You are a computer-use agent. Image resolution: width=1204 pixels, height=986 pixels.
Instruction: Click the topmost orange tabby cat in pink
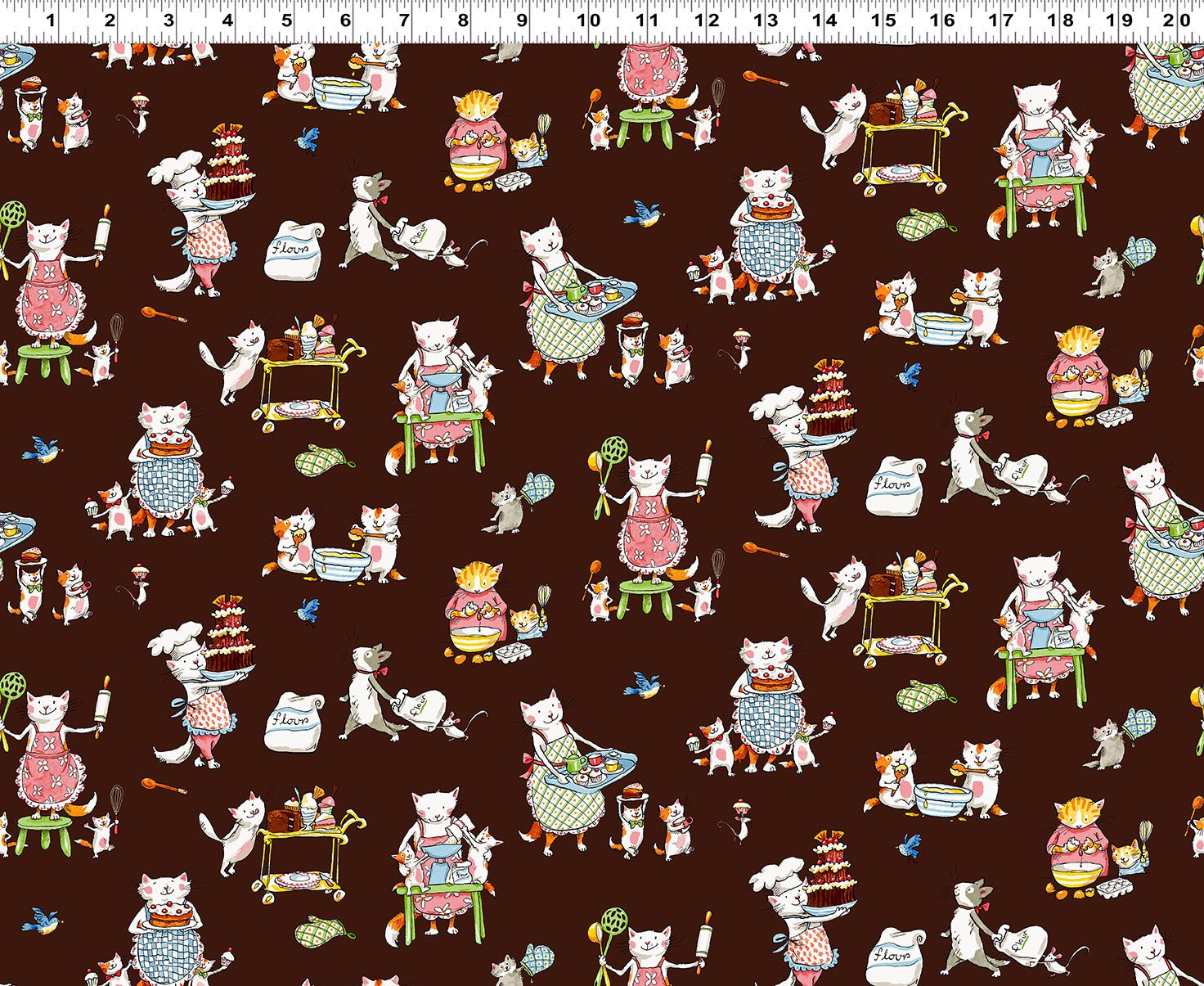click(474, 131)
